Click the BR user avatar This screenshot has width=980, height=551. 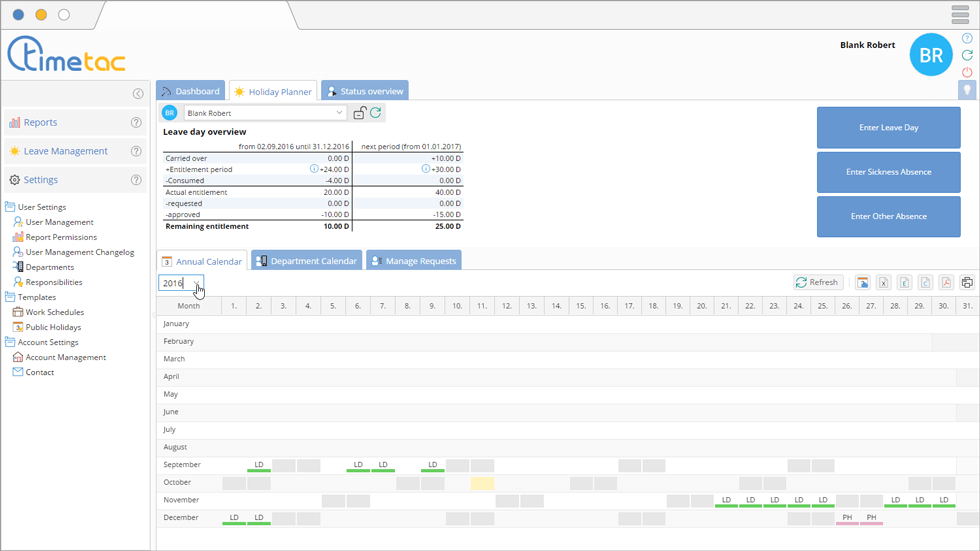tap(930, 56)
